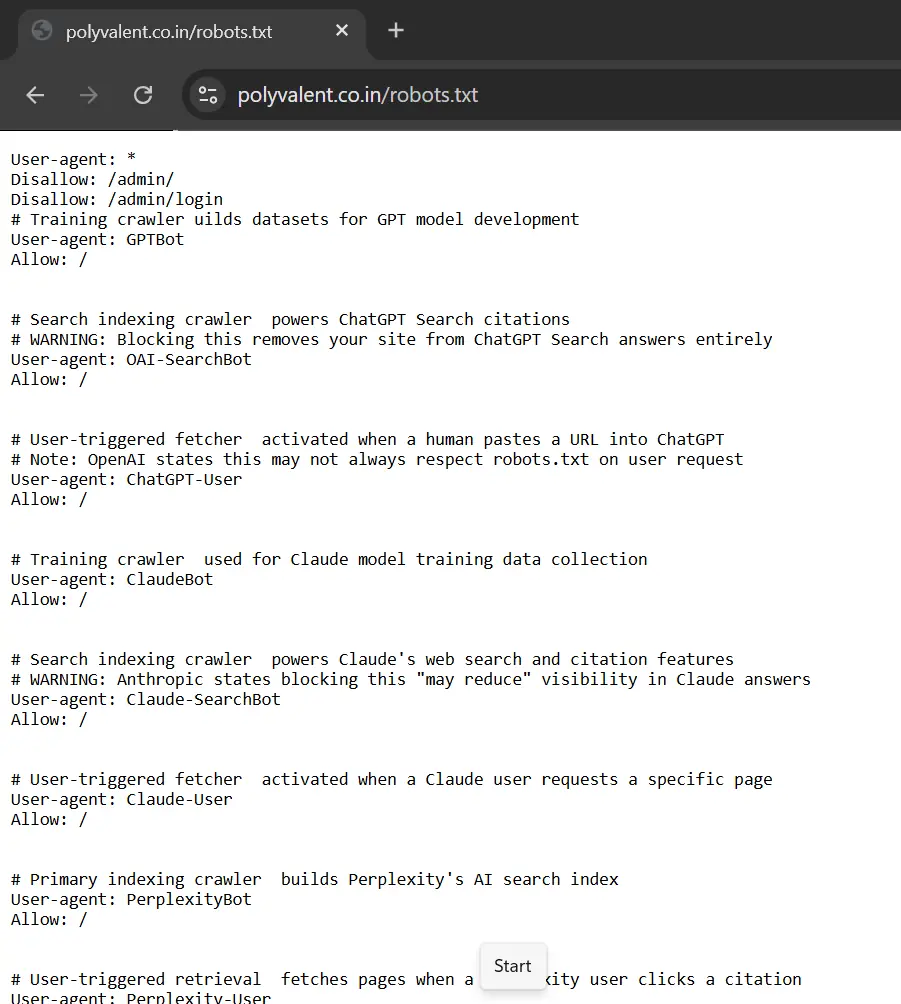Click the WARNING line about ChatGPT Search answers
Viewport: 901px width, 1004px height.
(391, 339)
